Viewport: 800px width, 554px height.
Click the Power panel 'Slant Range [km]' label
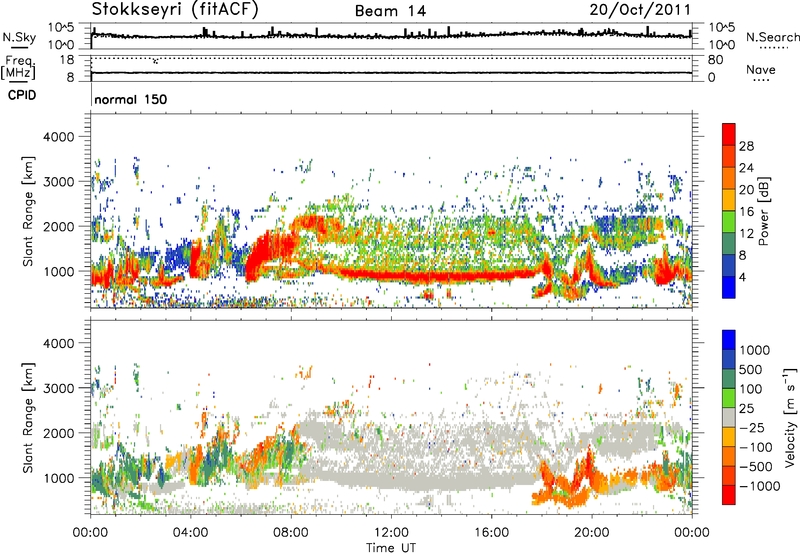28,211
